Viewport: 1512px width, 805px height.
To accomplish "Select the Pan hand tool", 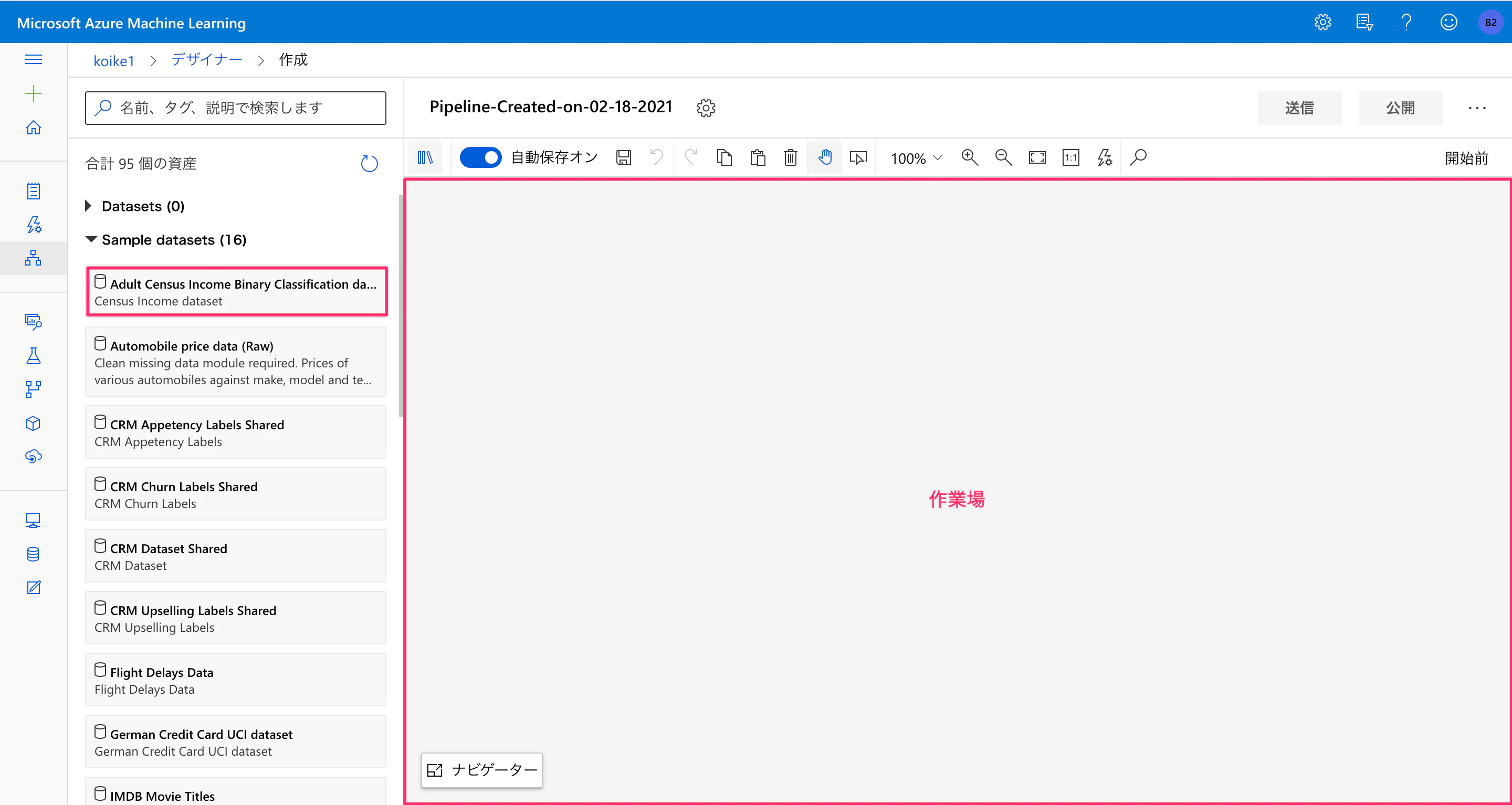I will [825, 157].
